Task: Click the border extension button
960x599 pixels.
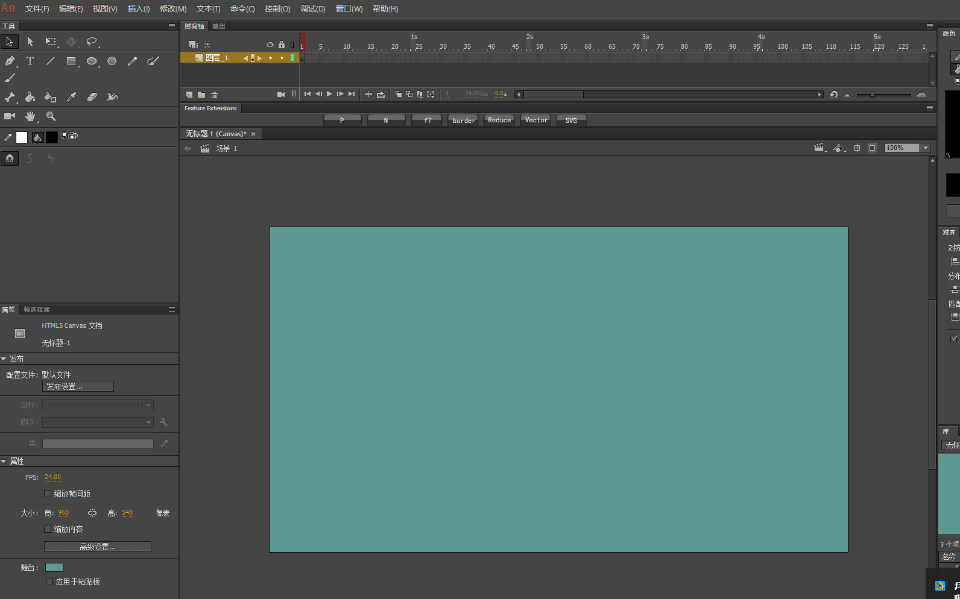Action: coord(463,120)
